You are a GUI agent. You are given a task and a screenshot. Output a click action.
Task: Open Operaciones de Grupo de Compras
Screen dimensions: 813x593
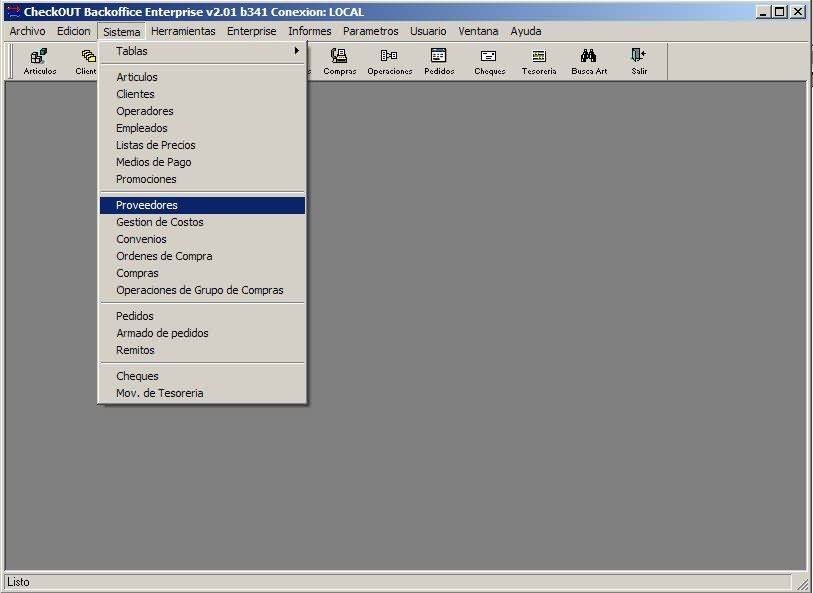coord(202,290)
